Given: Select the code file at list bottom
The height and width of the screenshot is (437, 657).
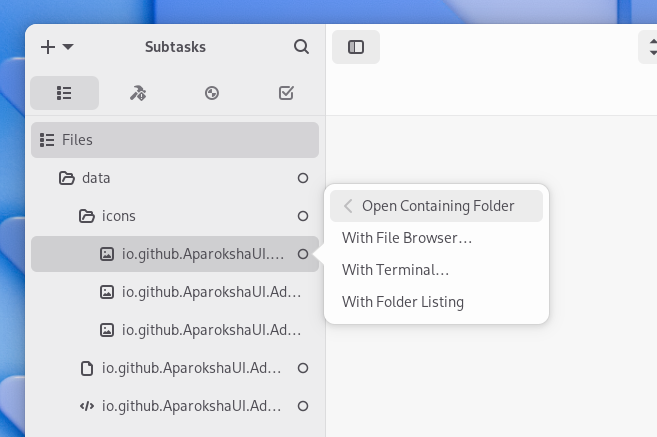Looking at the screenshot, I should coord(190,406).
